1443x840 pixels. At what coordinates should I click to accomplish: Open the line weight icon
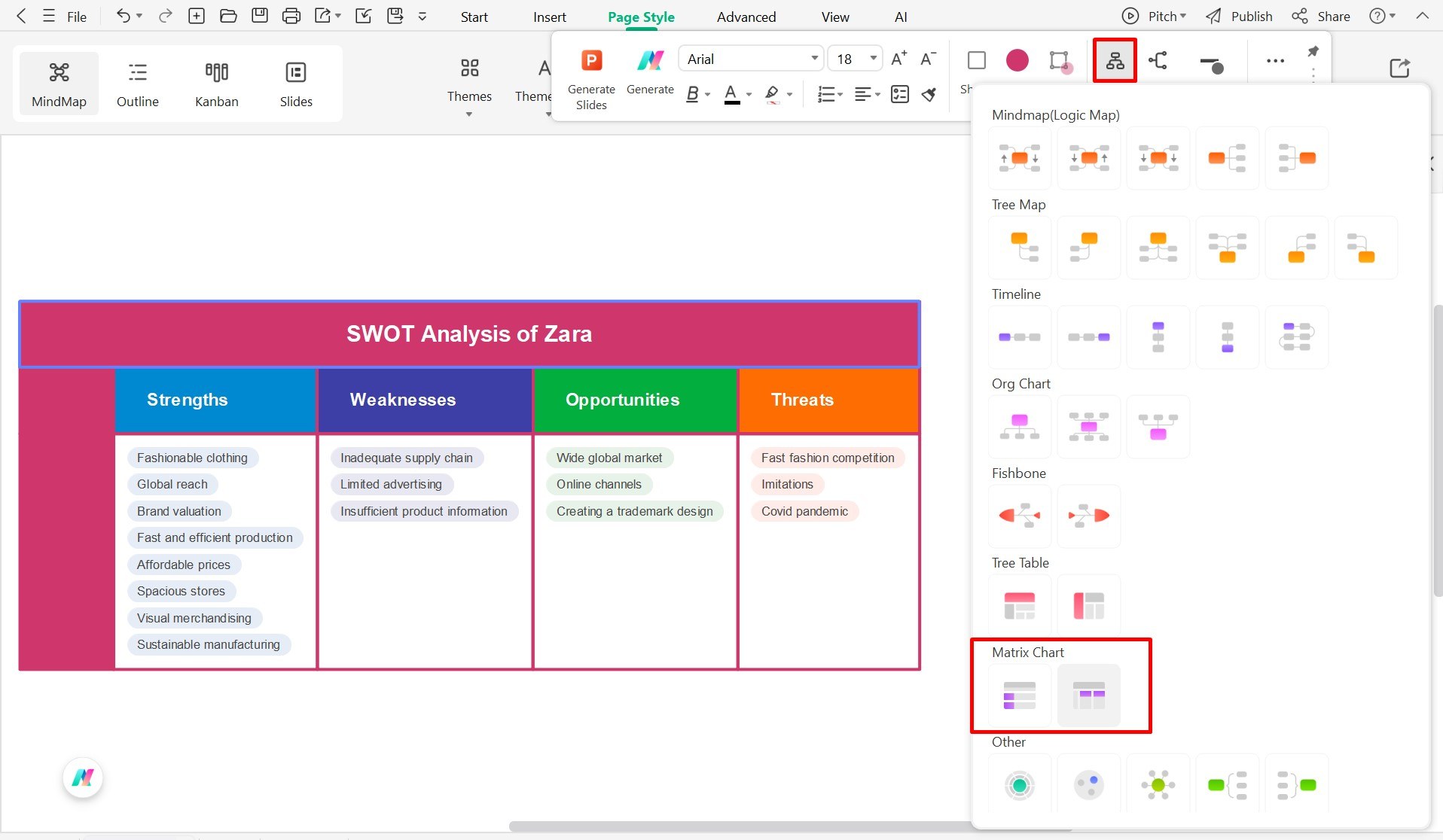[1211, 65]
